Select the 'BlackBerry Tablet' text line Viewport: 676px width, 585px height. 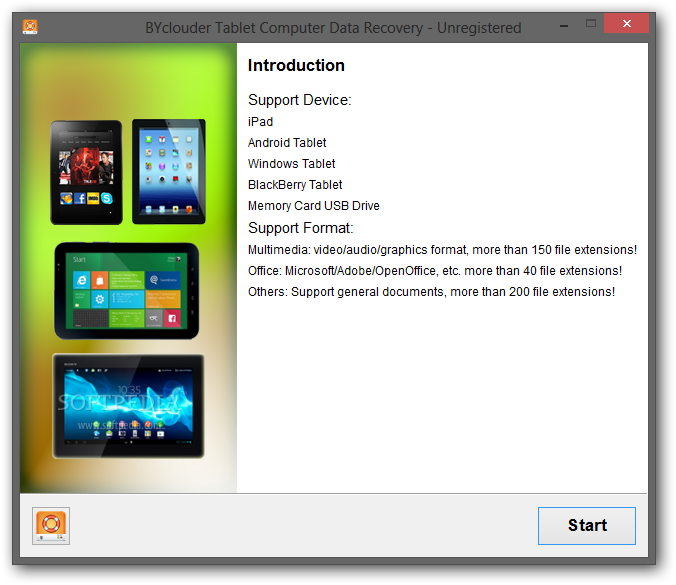coord(295,185)
